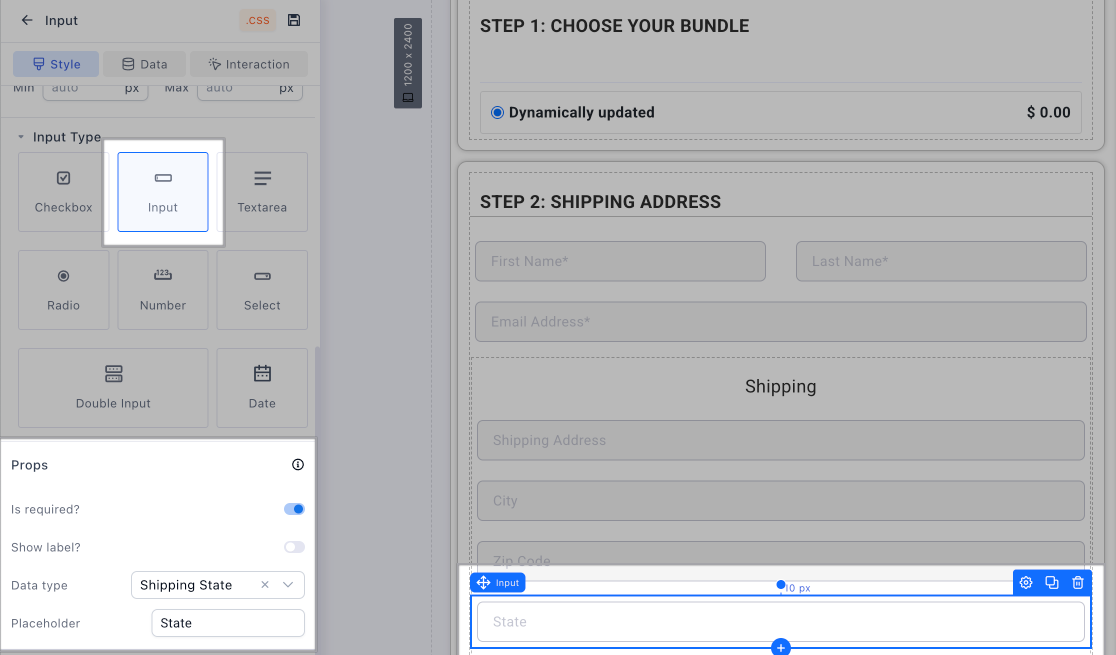
Task: Duplicate the selected State input
Action: point(1051,583)
